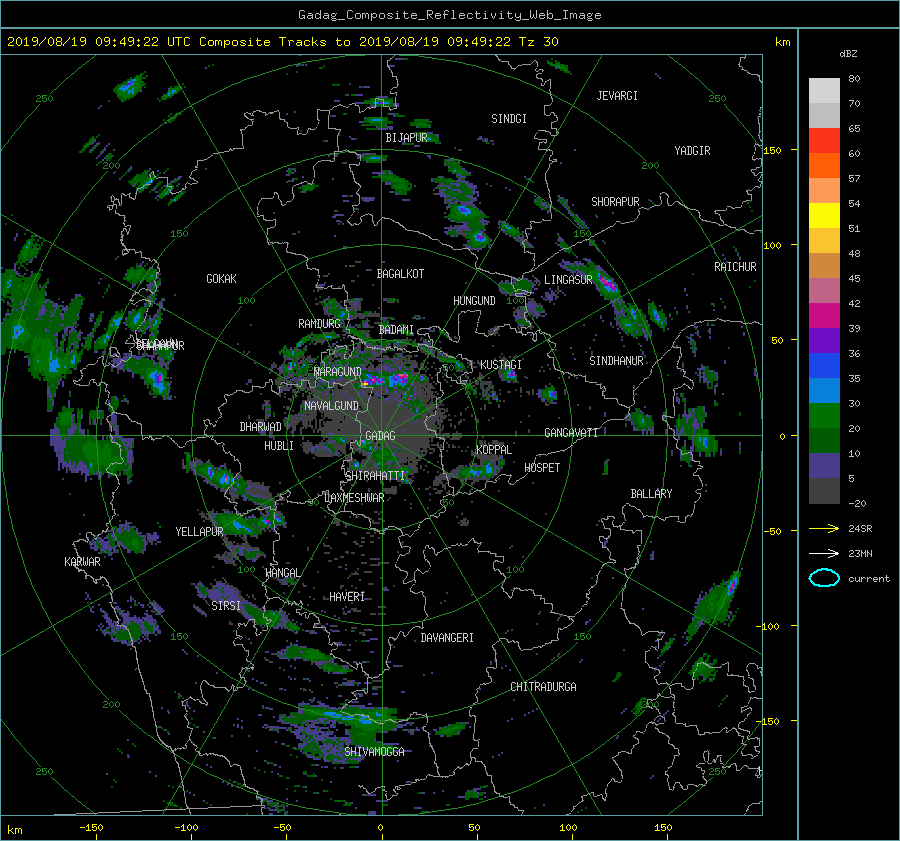Click the SHIVAMOGGA city label
Image resolution: width=900 pixels, height=841 pixels.
(374, 752)
